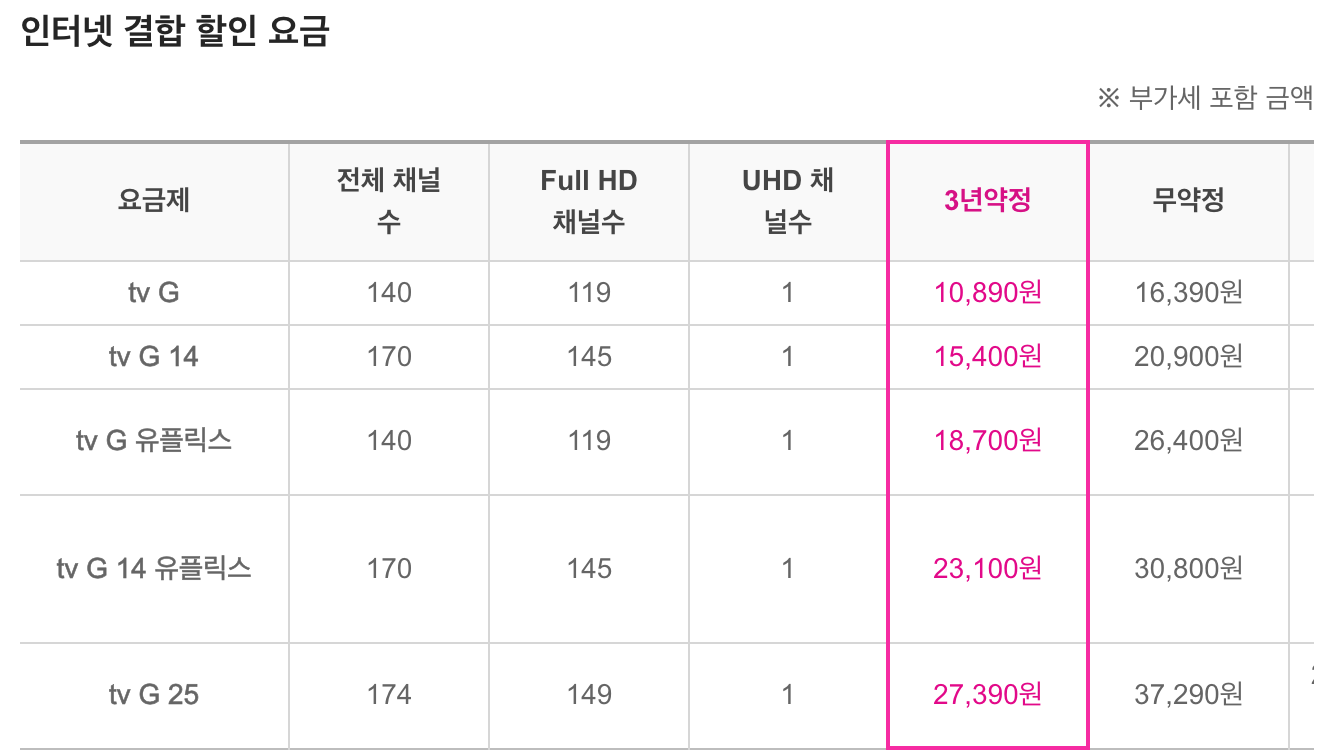The height and width of the screenshot is (750, 1334).
Task: Select the tv G 14 plan name
Action: 154,356
